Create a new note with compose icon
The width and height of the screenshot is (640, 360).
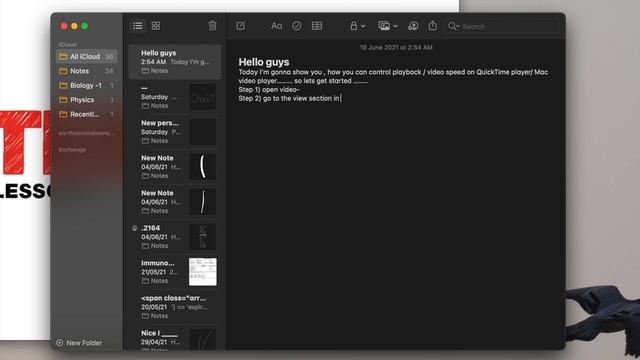pyautogui.click(x=241, y=26)
